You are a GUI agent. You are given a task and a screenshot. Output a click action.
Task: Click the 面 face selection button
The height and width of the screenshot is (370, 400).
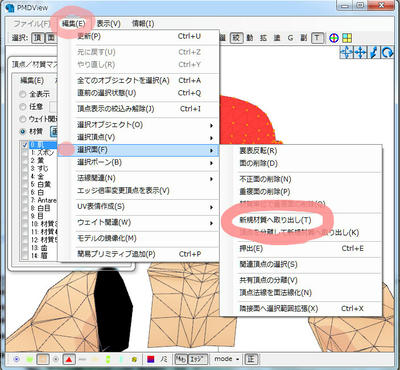(51, 38)
